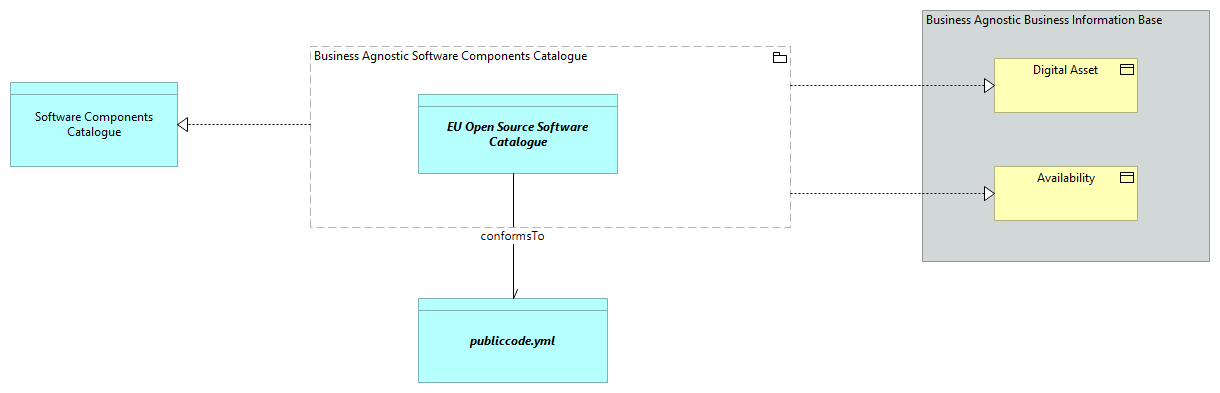Click the Business Agnostic Business Information Base title

(1044, 19)
